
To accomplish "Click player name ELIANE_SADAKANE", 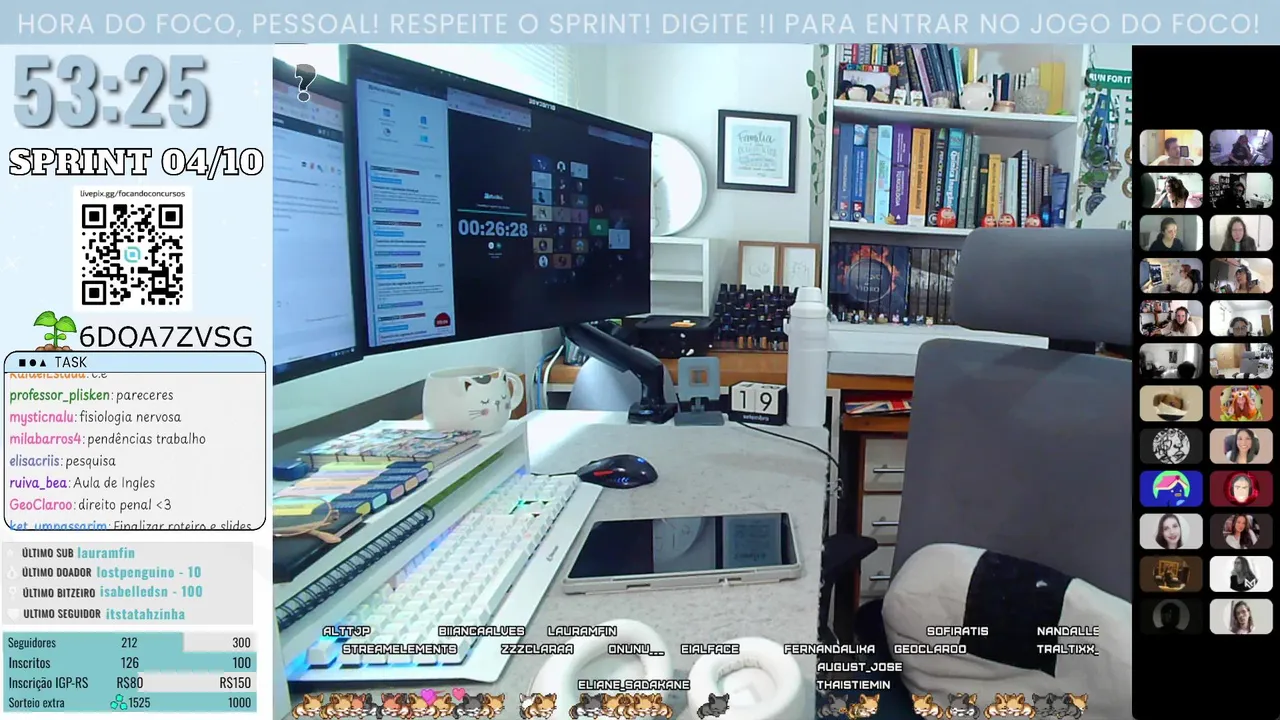I will coord(634,685).
